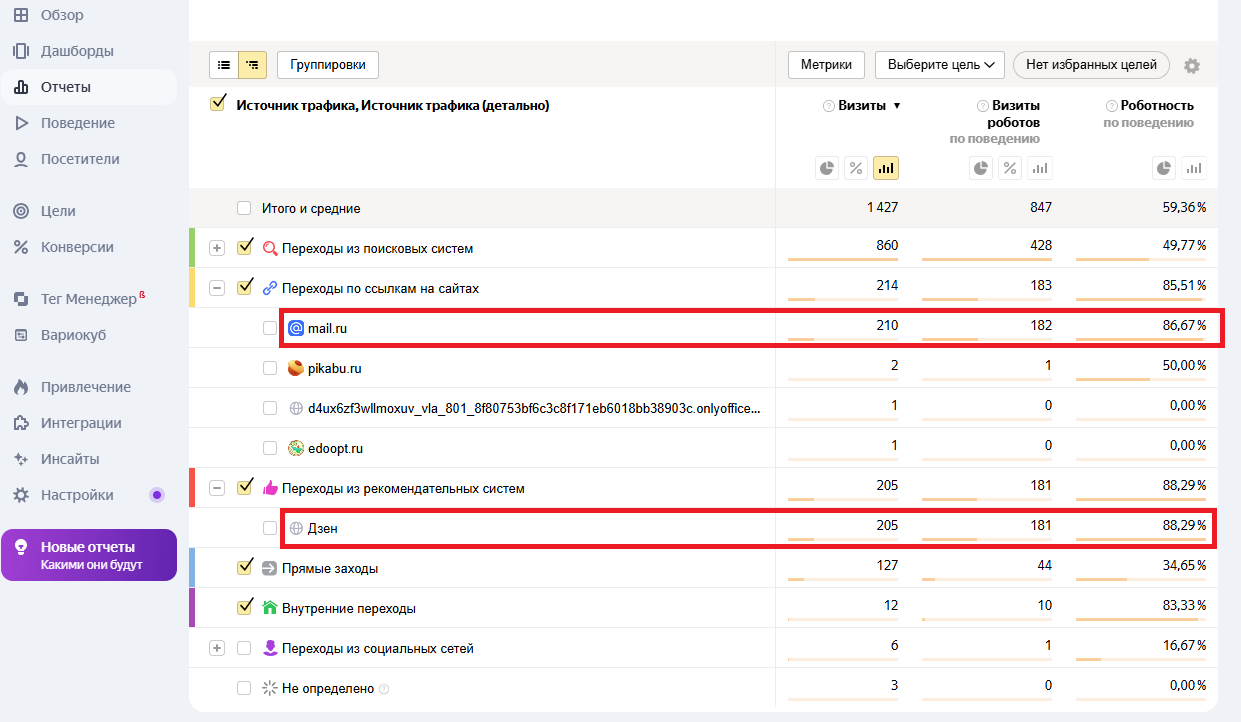The width and height of the screenshot is (1241, 722).
Task: Toggle the Итого и средние checkbox
Action: 245,208
